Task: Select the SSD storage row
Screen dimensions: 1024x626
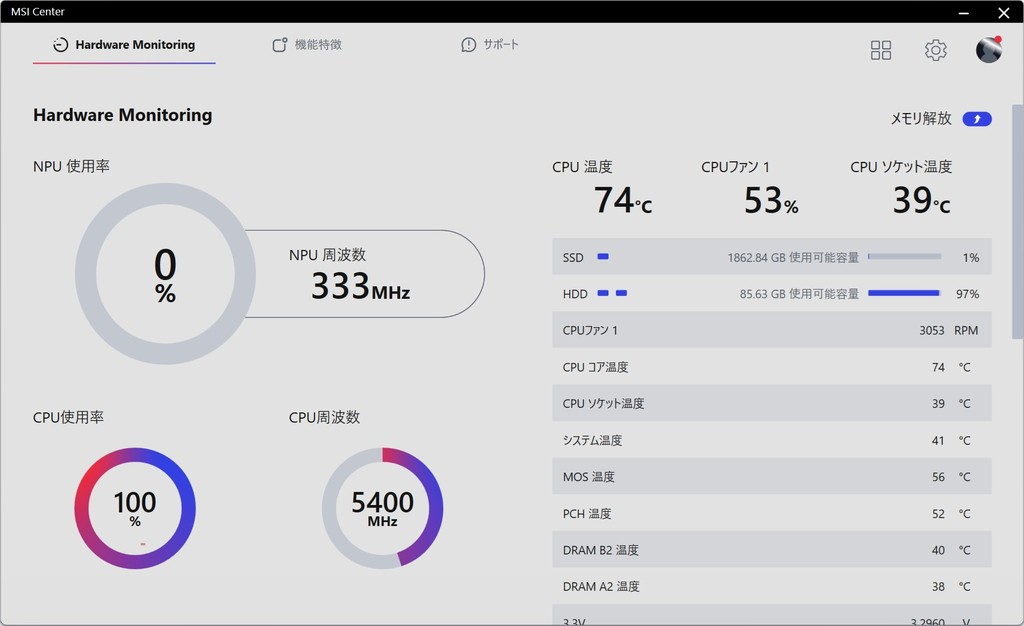Action: [772, 257]
